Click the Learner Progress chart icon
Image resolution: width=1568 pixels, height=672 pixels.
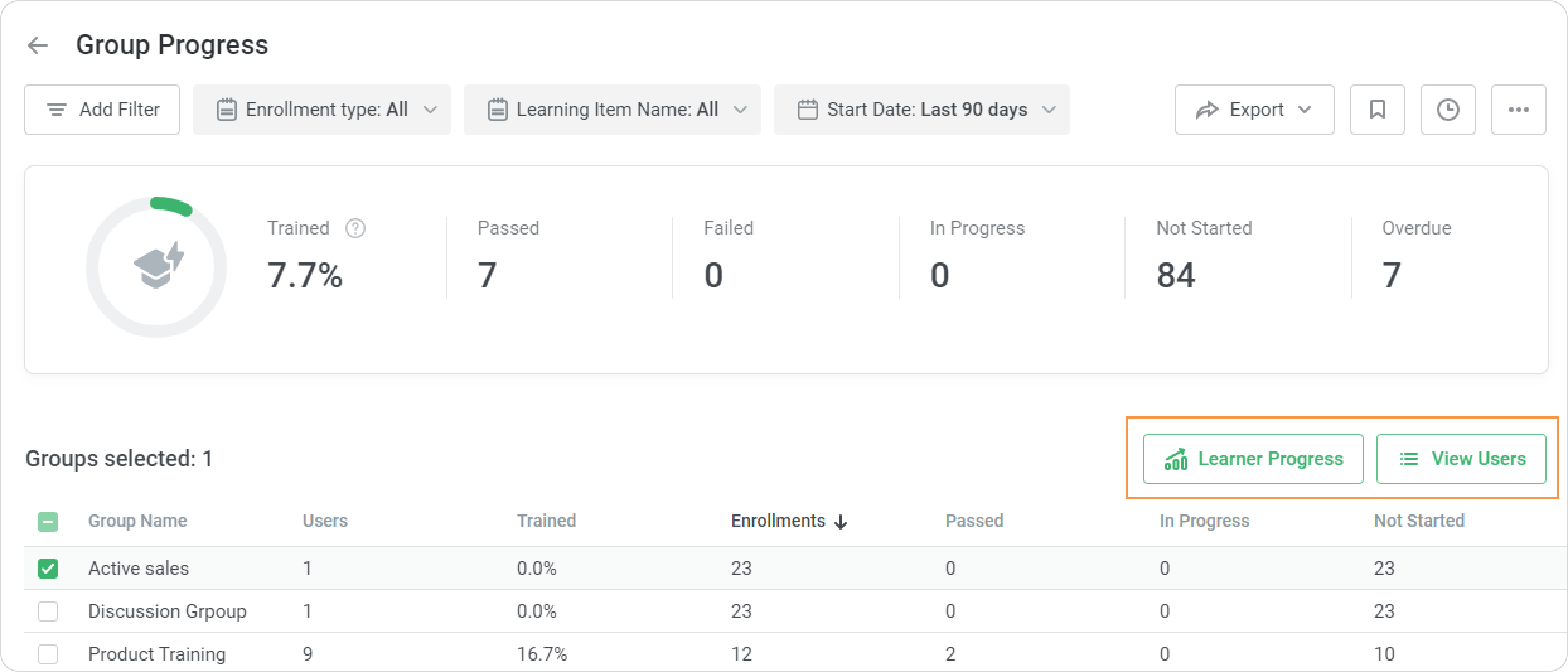(x=1176, y=459)
